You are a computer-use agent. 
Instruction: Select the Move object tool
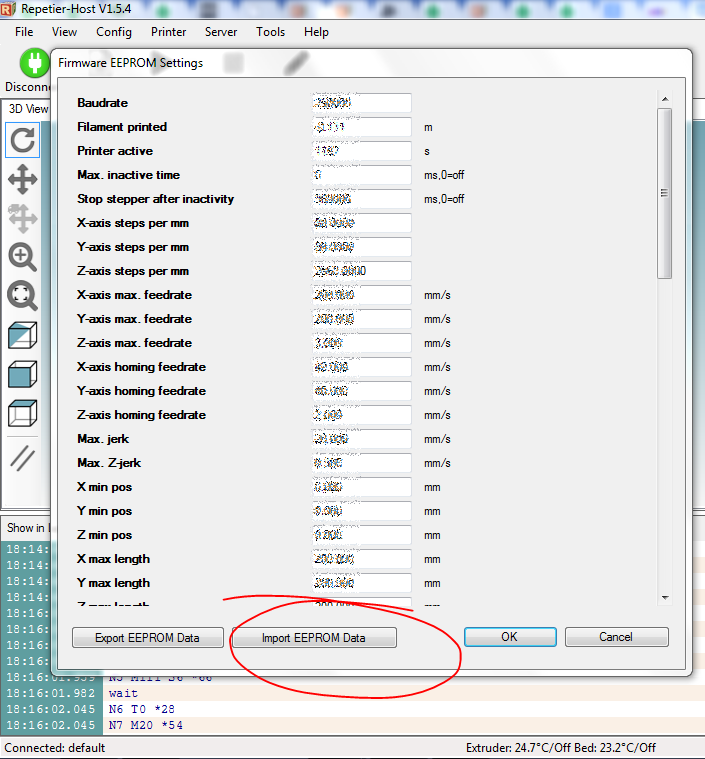point(22,218)
